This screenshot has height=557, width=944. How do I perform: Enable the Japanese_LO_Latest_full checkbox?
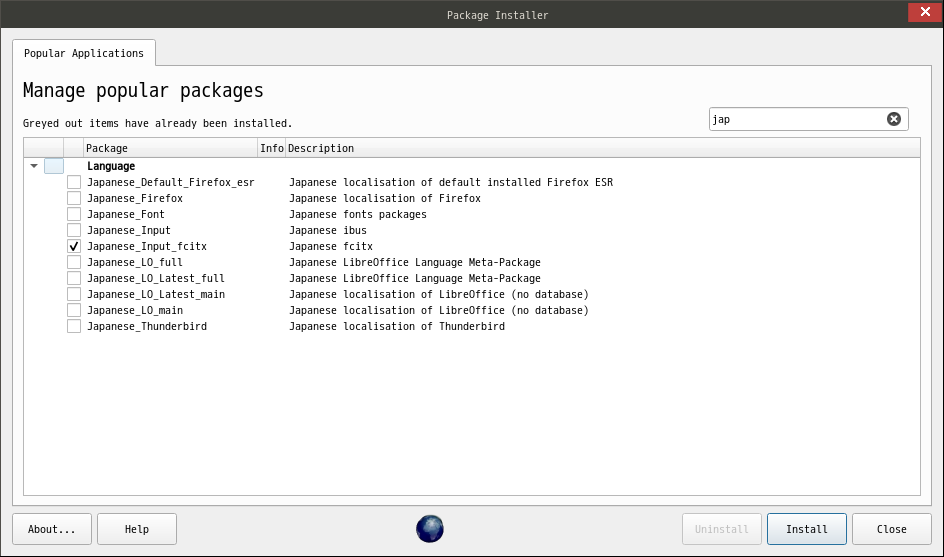click(x=73, y=278)
